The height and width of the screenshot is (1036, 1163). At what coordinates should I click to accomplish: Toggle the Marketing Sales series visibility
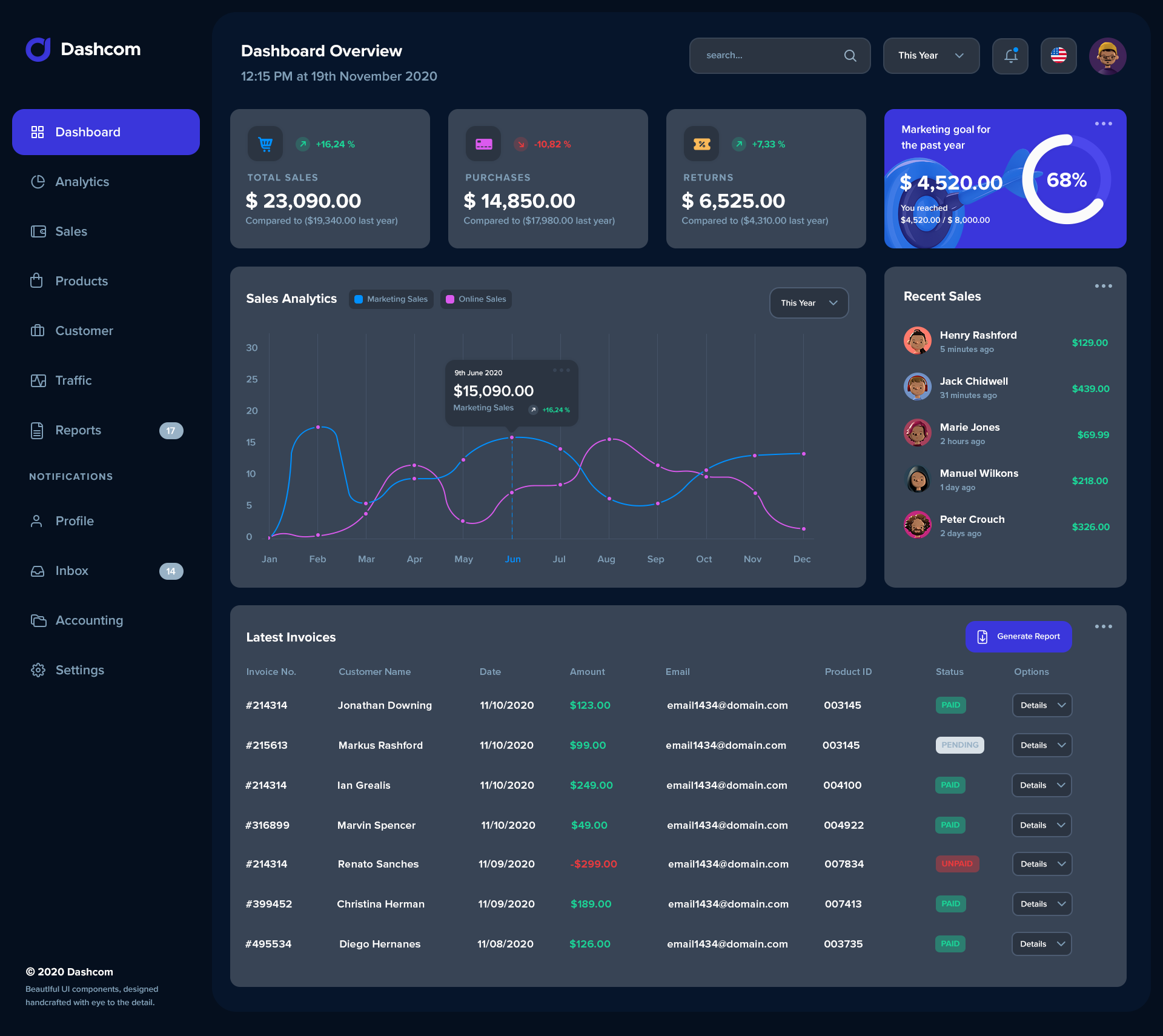click(x=391, y=299)
